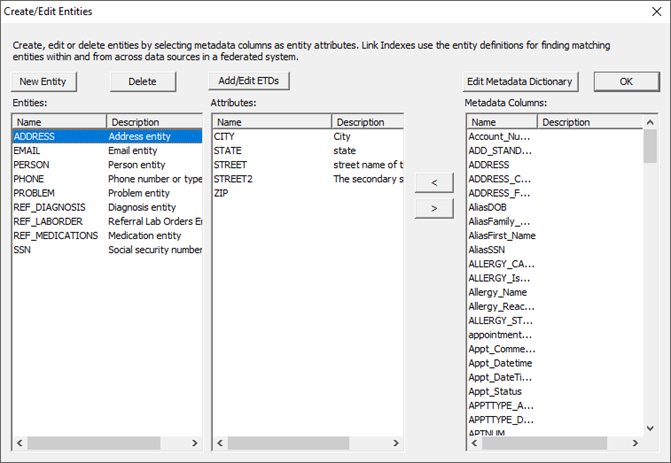The height and width of the screenshot is (463, 671).
Task: Select the SSN entity
Action: tap(107, 249)
